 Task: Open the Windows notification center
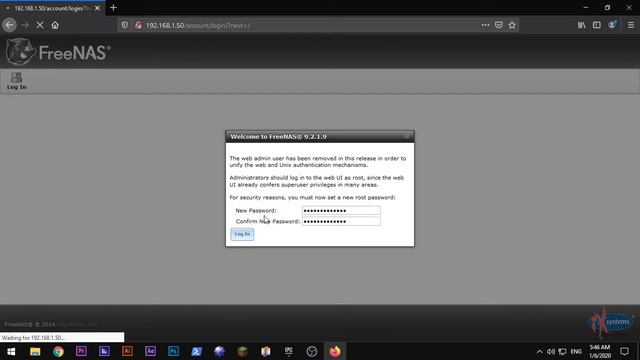tap(624, 351)
